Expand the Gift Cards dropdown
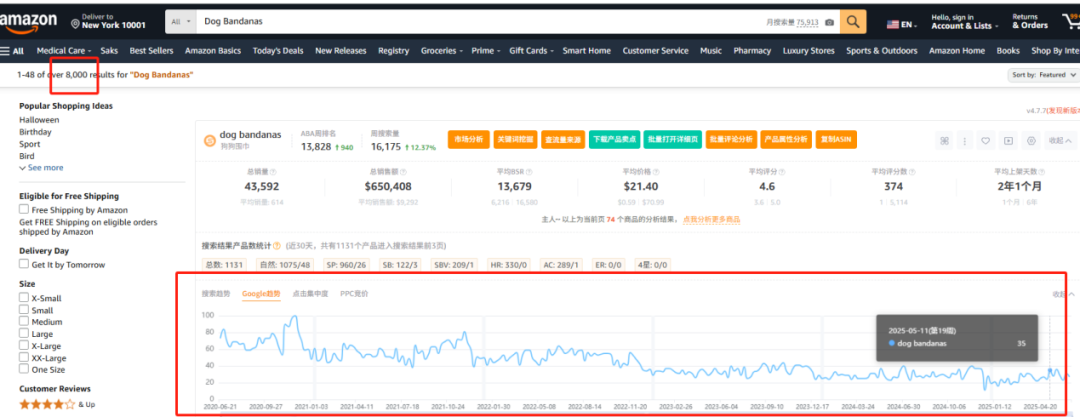This screenshot has width=1080, height=417. (532, 50)
